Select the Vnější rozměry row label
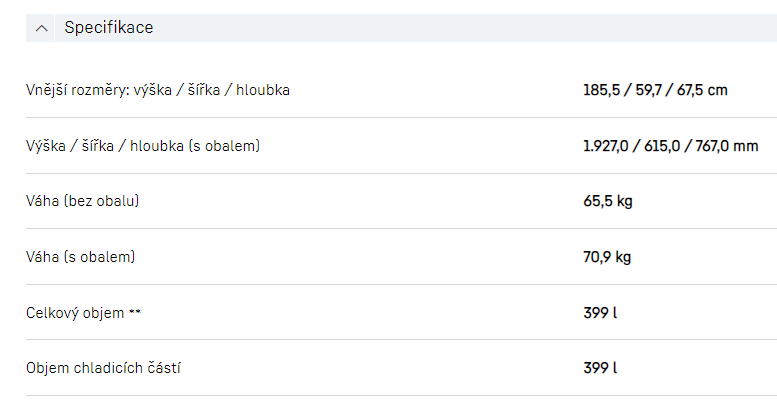777x406 pixels. (x=158, y=90)
